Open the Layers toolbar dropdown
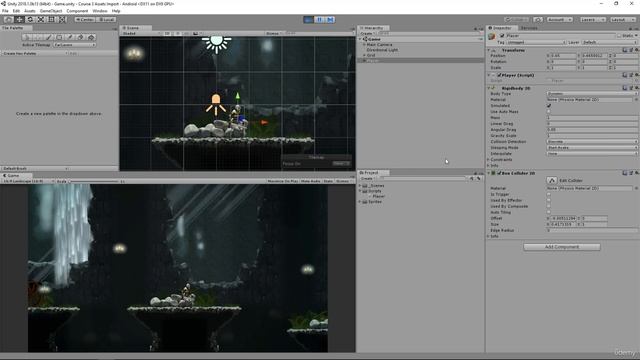 [x=593, y=20]
